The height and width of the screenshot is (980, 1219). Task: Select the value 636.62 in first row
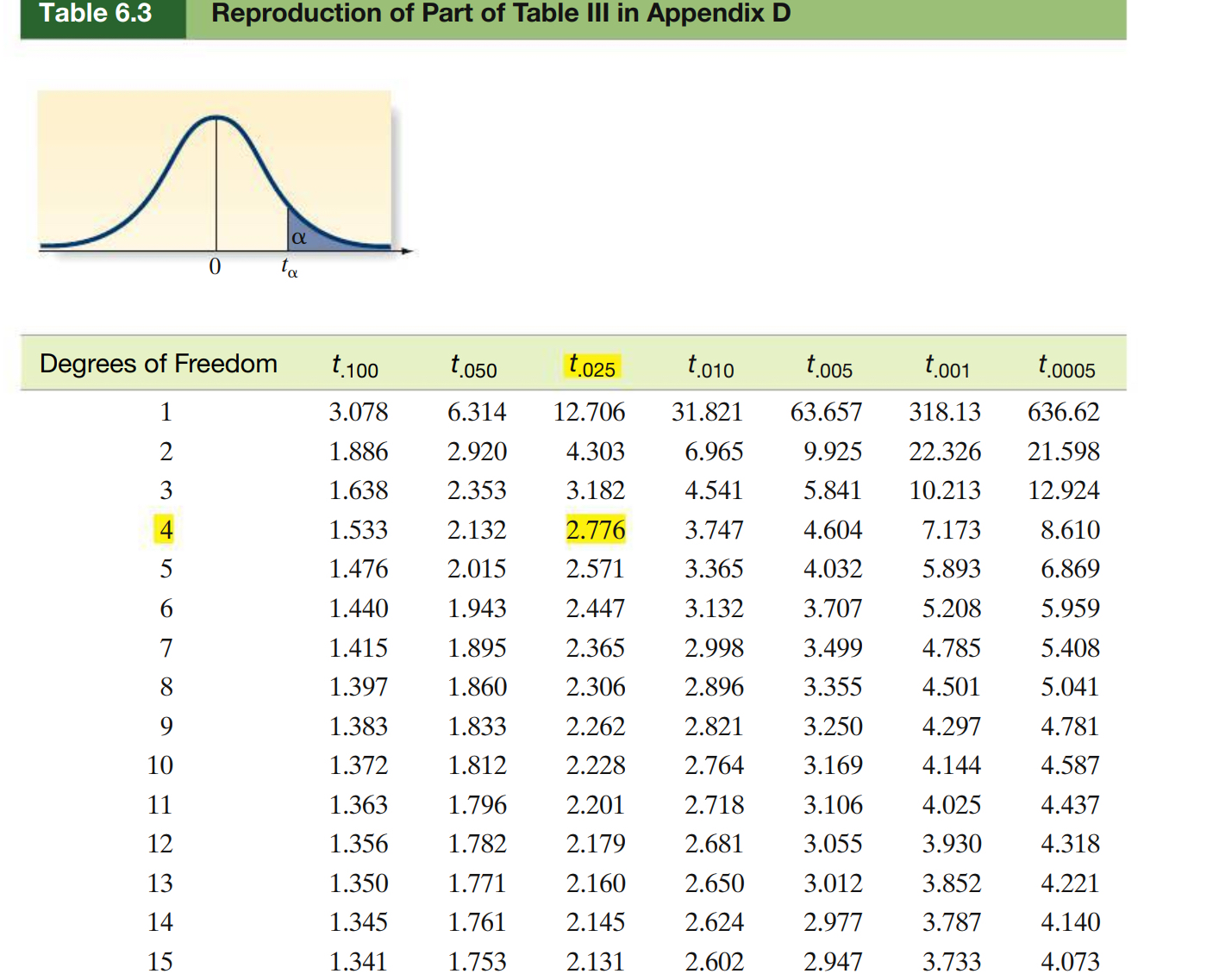coord(1063,412)
